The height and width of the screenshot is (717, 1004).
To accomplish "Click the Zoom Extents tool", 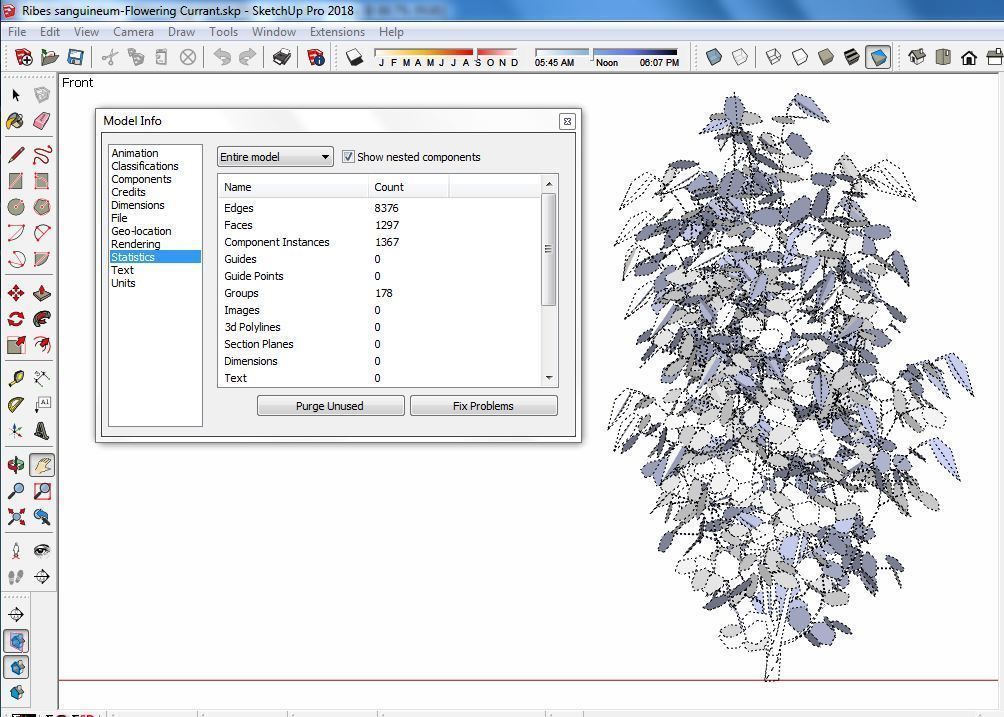I will [16, 517].
